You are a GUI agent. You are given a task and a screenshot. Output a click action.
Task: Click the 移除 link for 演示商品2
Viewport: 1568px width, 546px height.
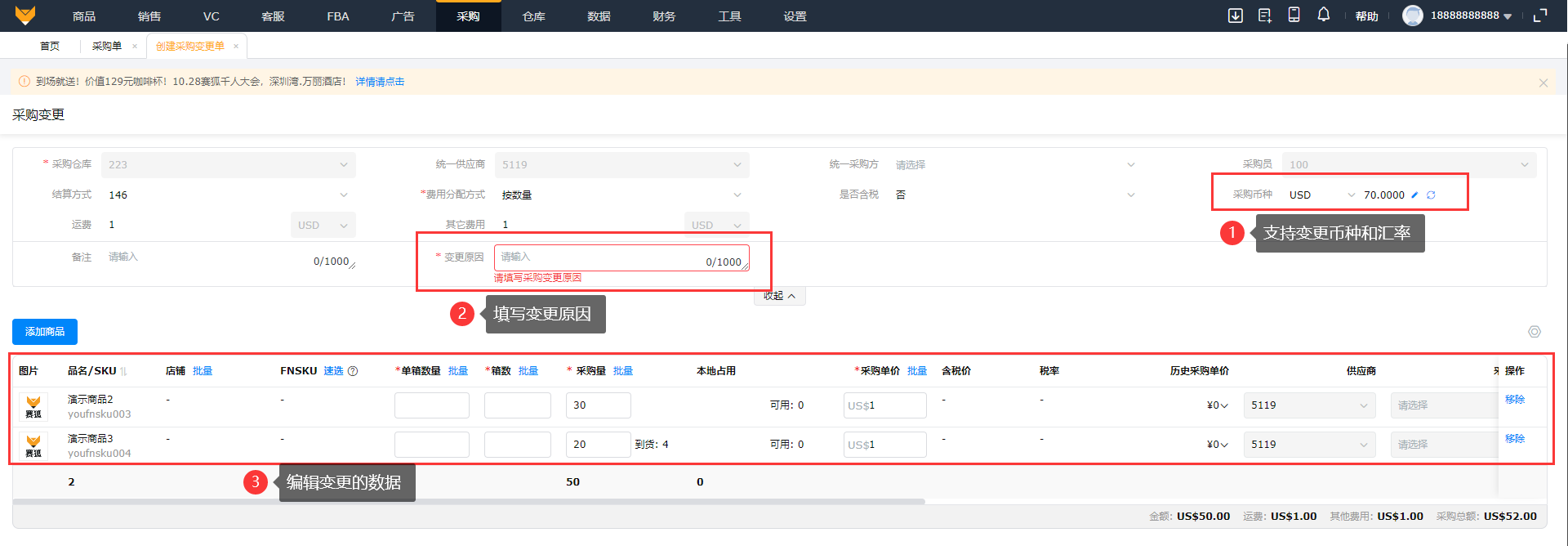click(x=1515, y=400)
